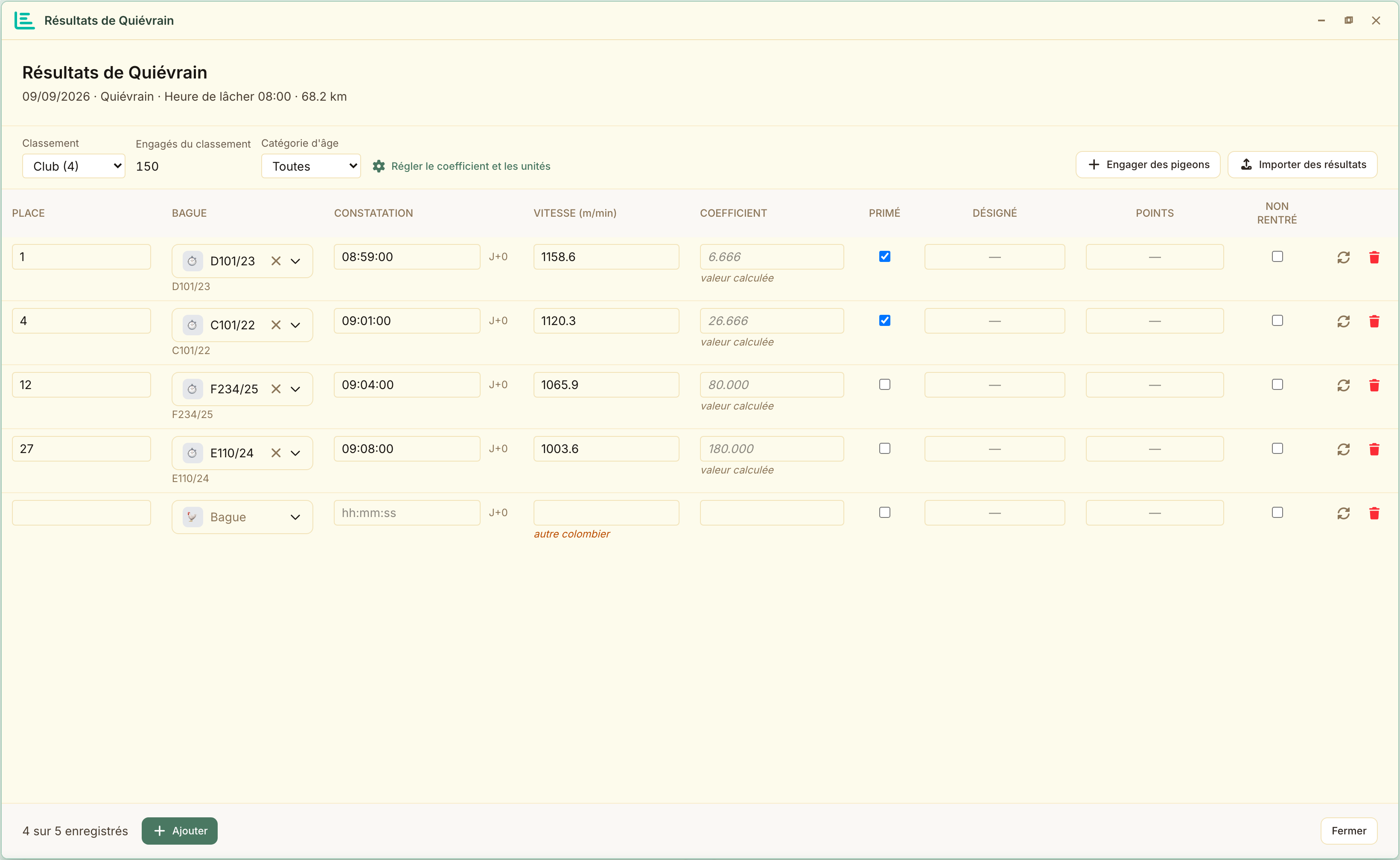Uncheck Primé for place 4
The width and height of the screenshot is (1400, 860).
[884, 321]
